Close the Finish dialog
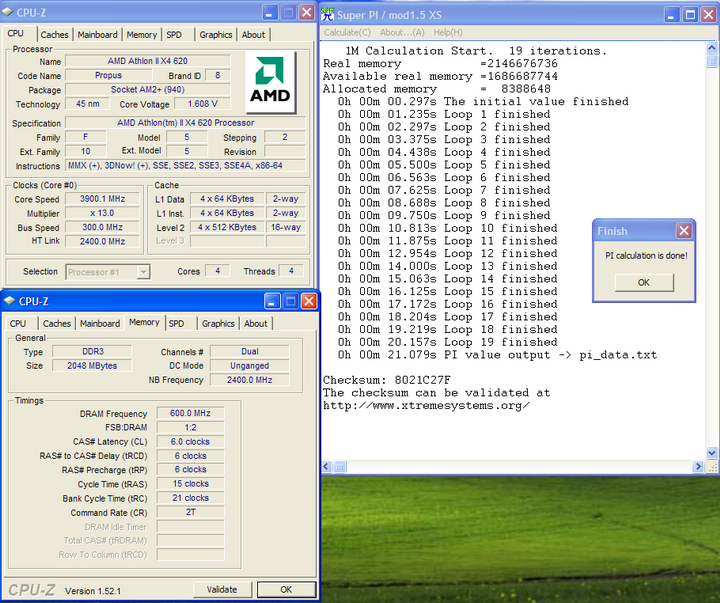 coord(684,231)
